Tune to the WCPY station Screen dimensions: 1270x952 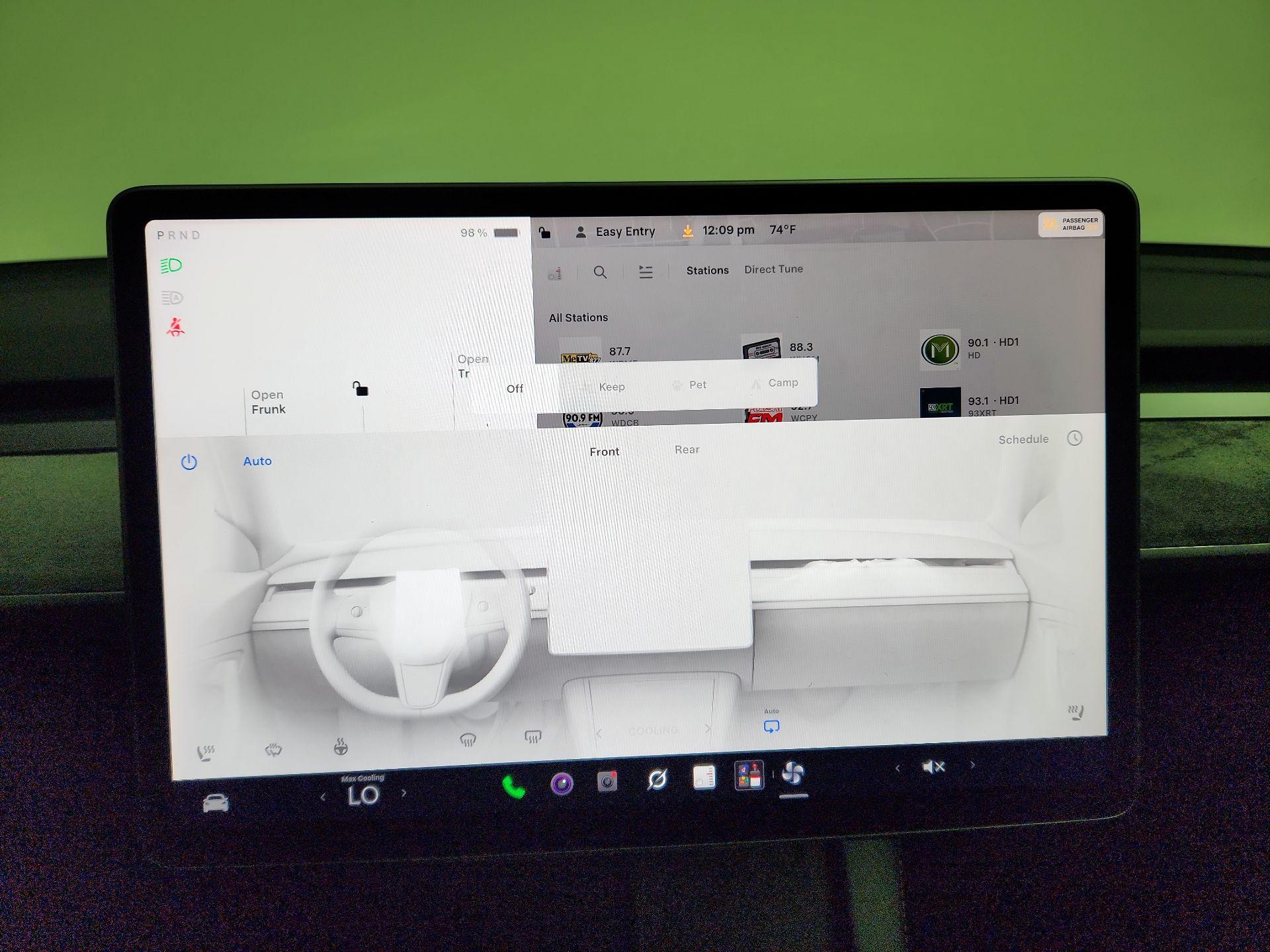point(782,413)
